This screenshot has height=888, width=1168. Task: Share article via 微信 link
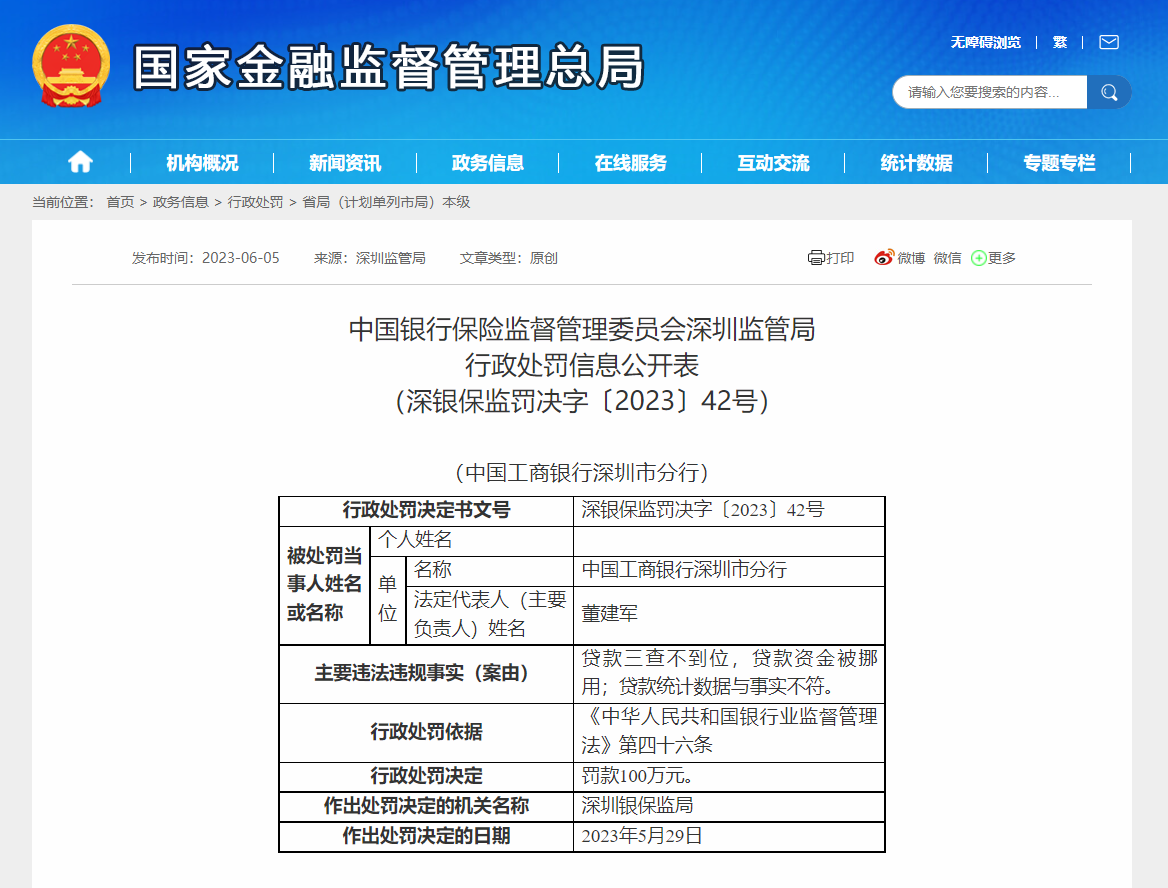pos(948,258)
